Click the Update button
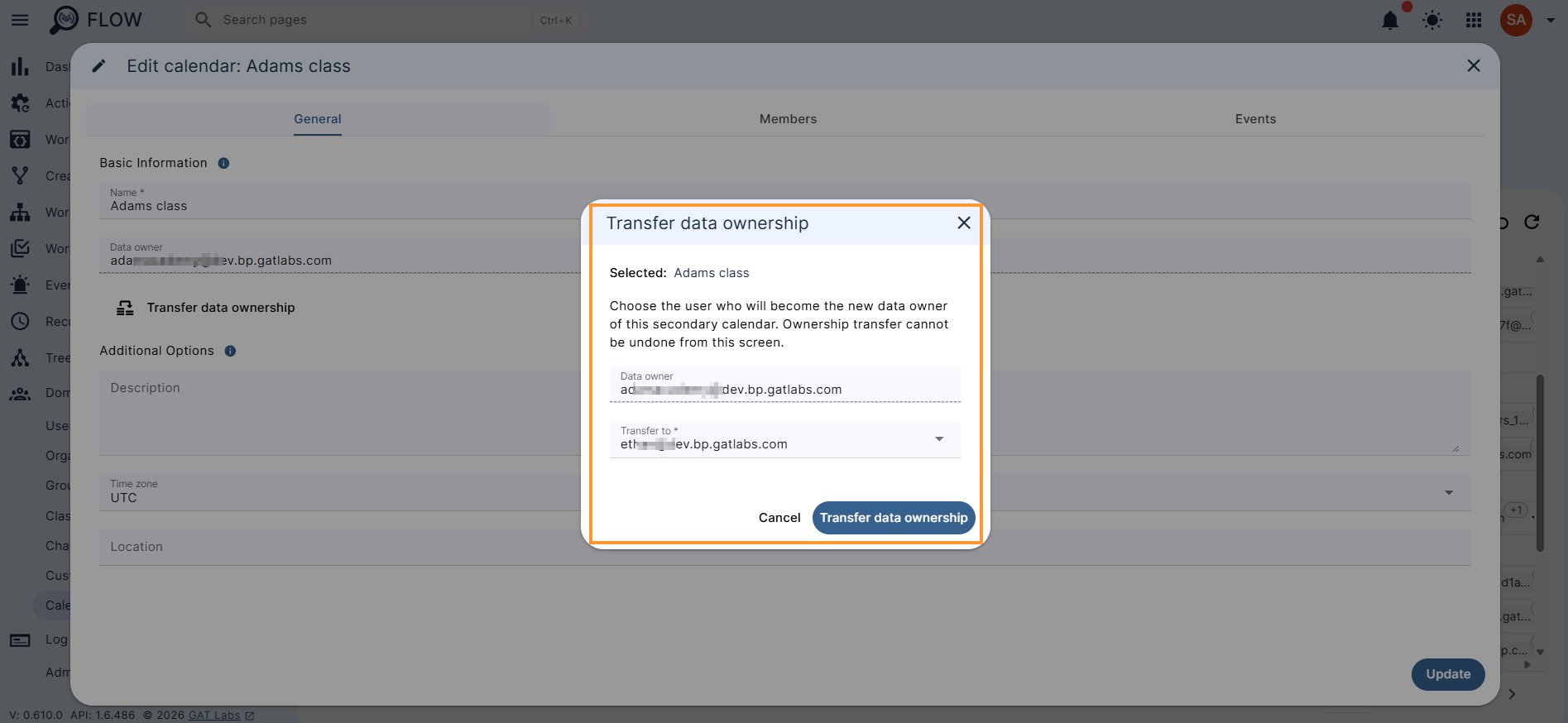The height and width of the screenshot is (723, 1568). (x=1448, y=674)
